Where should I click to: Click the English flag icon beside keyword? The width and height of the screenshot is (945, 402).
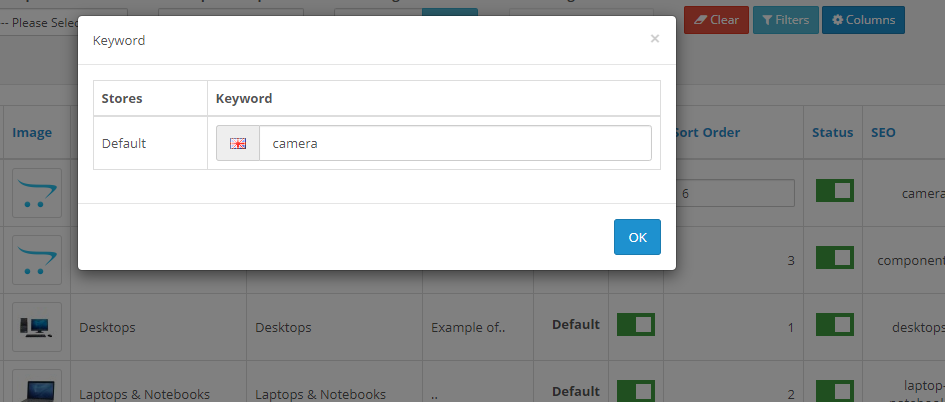238,143
